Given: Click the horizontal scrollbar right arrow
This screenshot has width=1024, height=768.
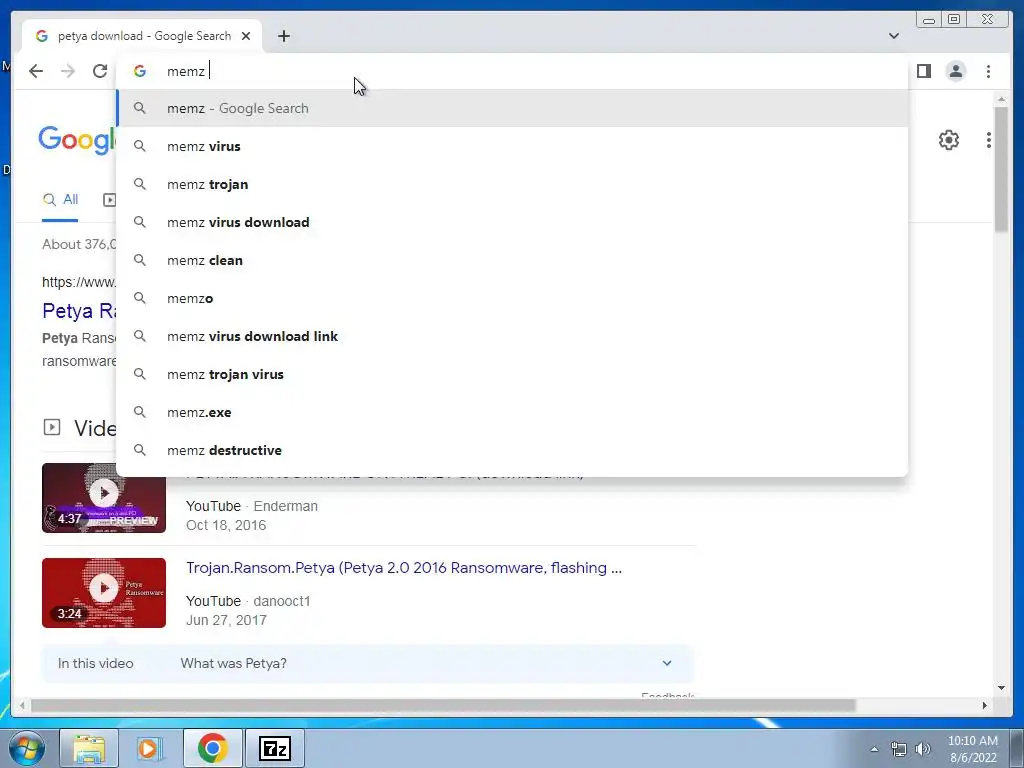Looking at the screenshot, I should pyautogui.click(x=985, y=705).
